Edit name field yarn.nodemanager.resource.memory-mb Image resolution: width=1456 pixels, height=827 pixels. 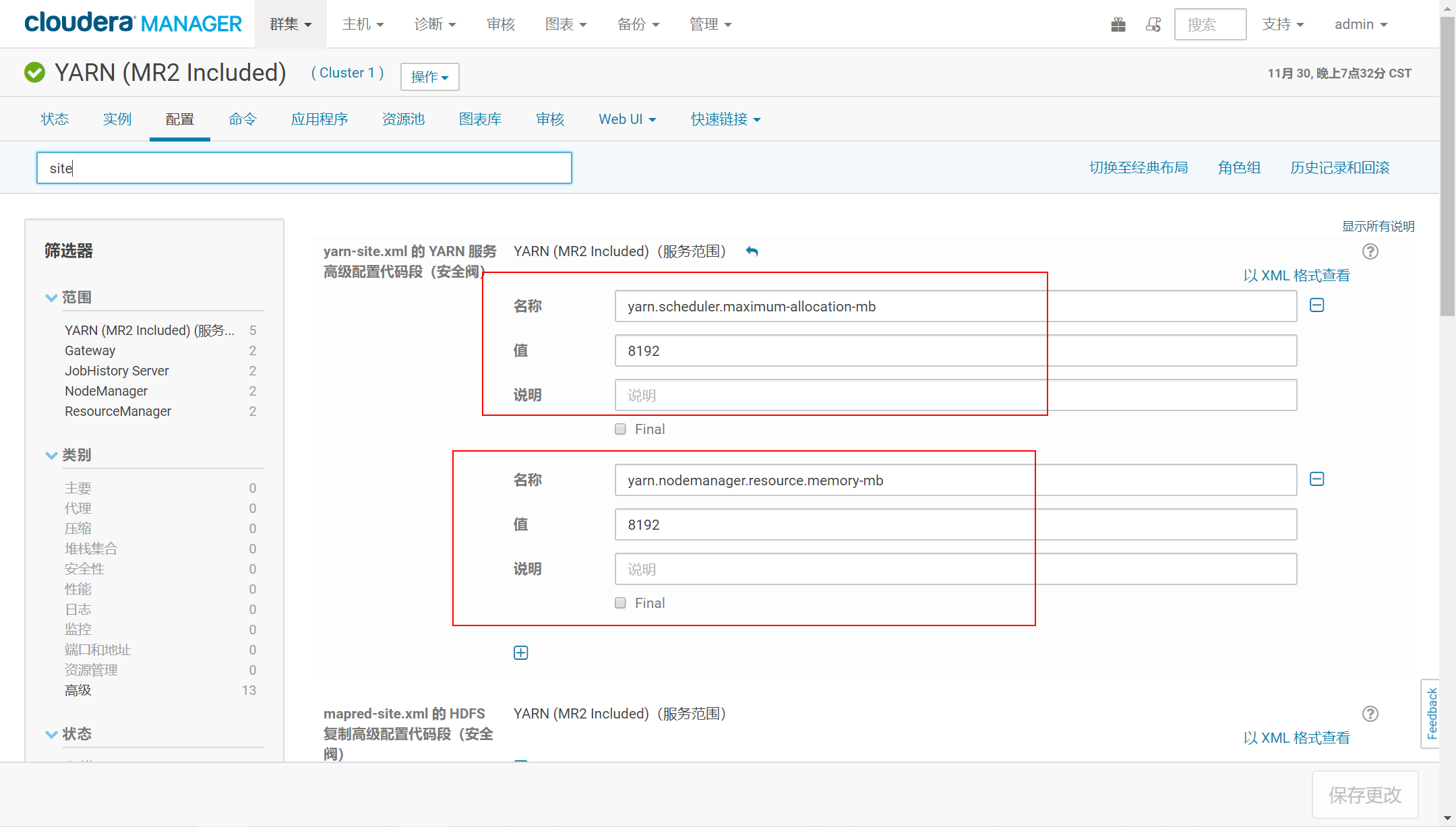[955, 481]
